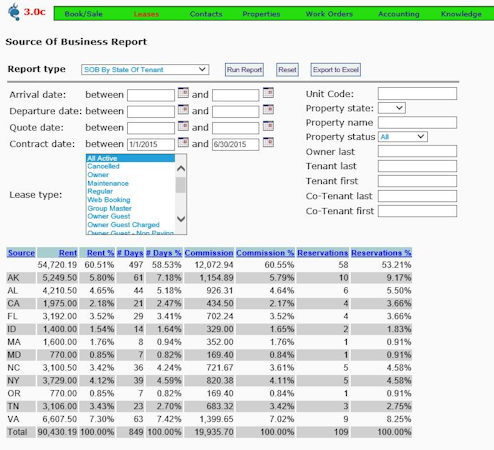Expand the Property state dropdown
The width and height of the screenshot is (494, 450).
click(392, 108)
